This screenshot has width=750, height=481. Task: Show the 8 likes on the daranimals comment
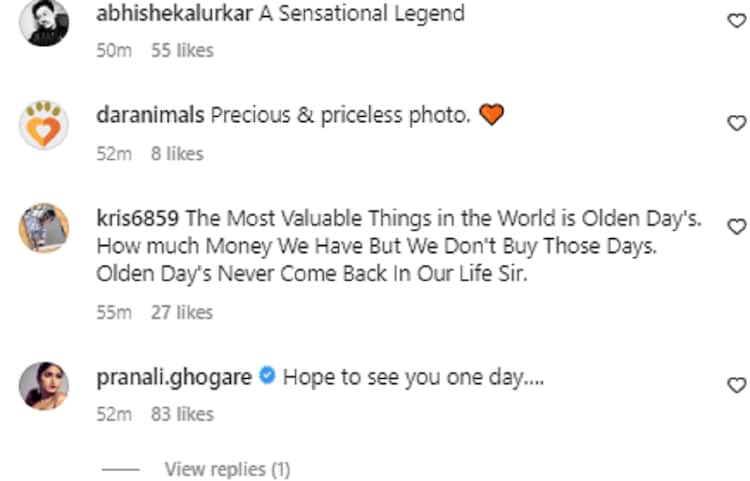click(177, 153)
